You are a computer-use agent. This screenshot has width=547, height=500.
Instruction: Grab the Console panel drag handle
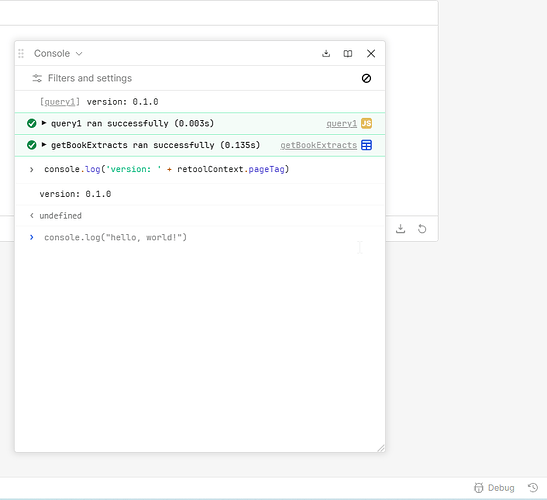click(21, 53)
